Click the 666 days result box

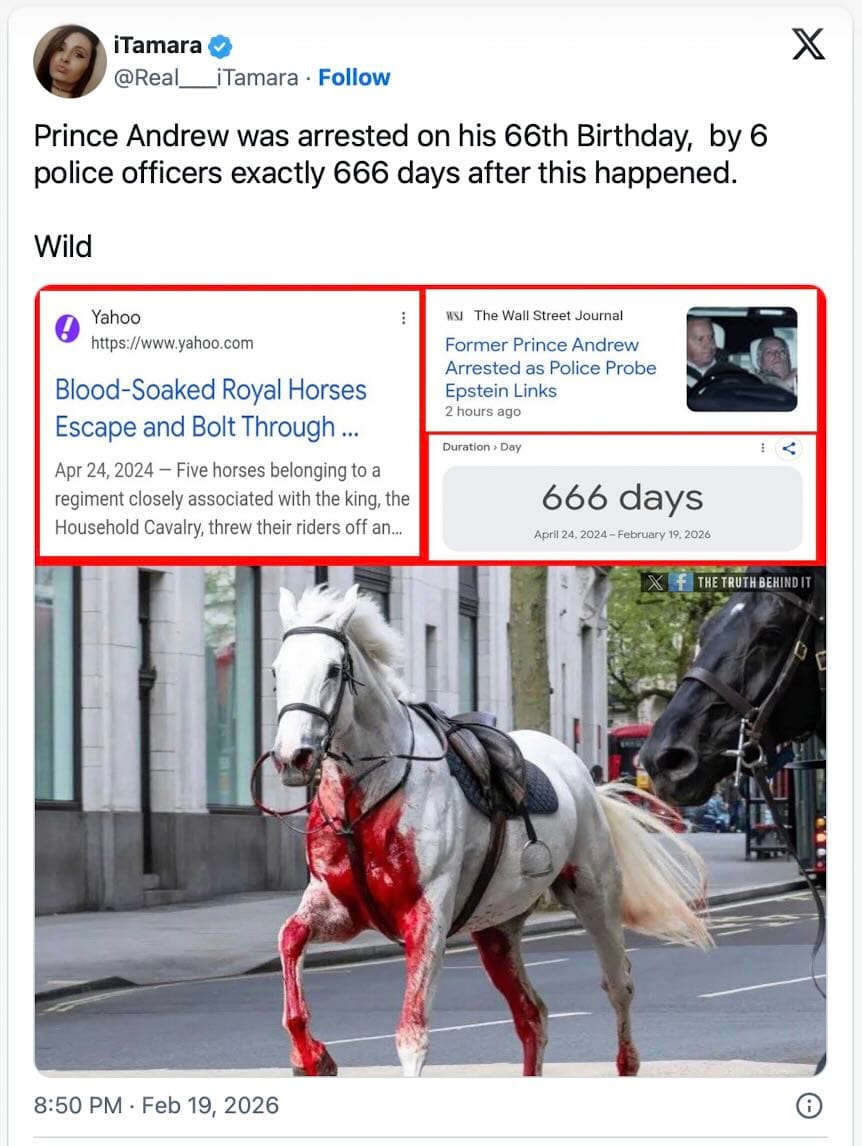coord(622,509)
